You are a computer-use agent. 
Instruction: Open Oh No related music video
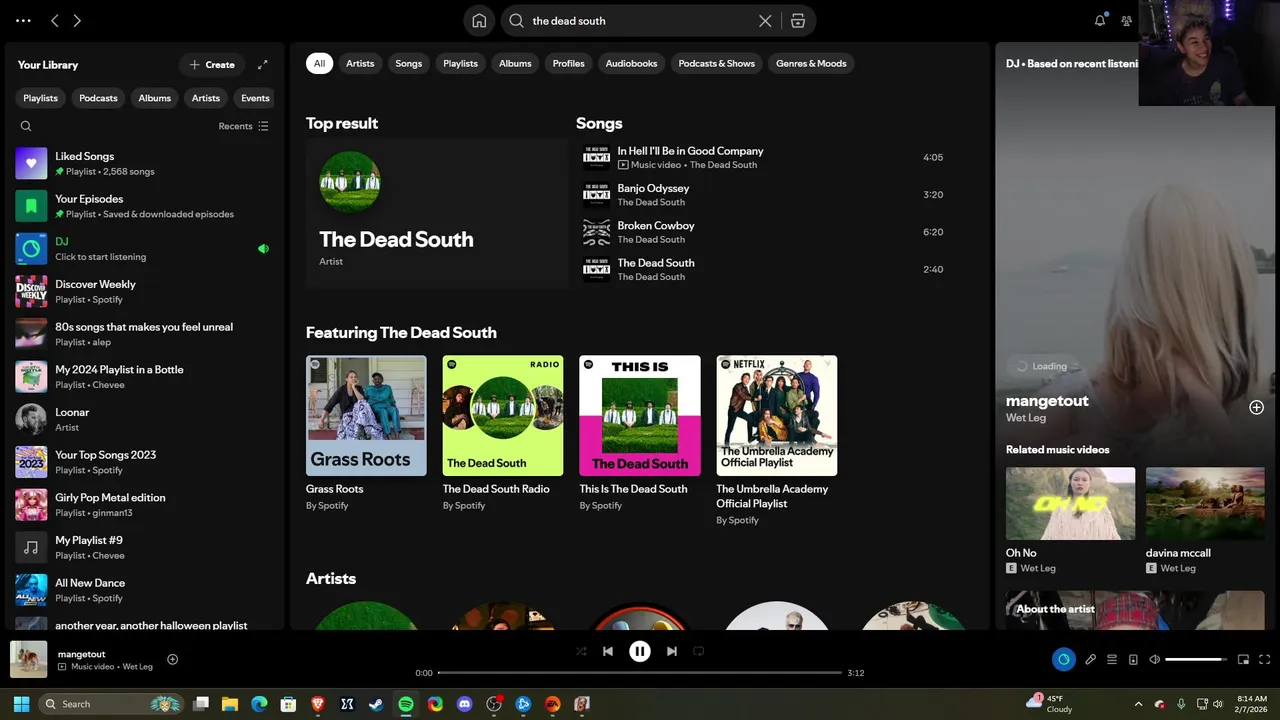coord(1070,520)
